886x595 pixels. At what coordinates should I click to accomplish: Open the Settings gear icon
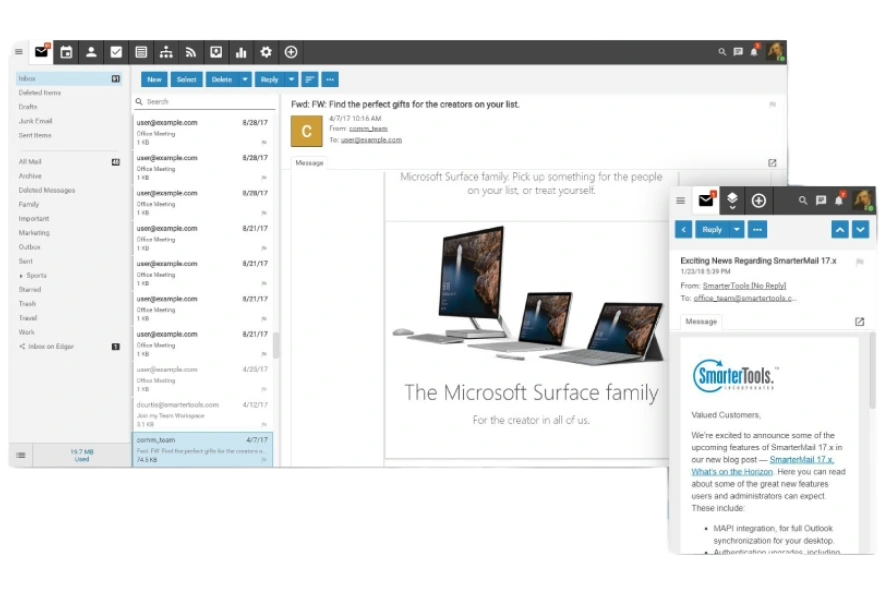coord(266,51)
